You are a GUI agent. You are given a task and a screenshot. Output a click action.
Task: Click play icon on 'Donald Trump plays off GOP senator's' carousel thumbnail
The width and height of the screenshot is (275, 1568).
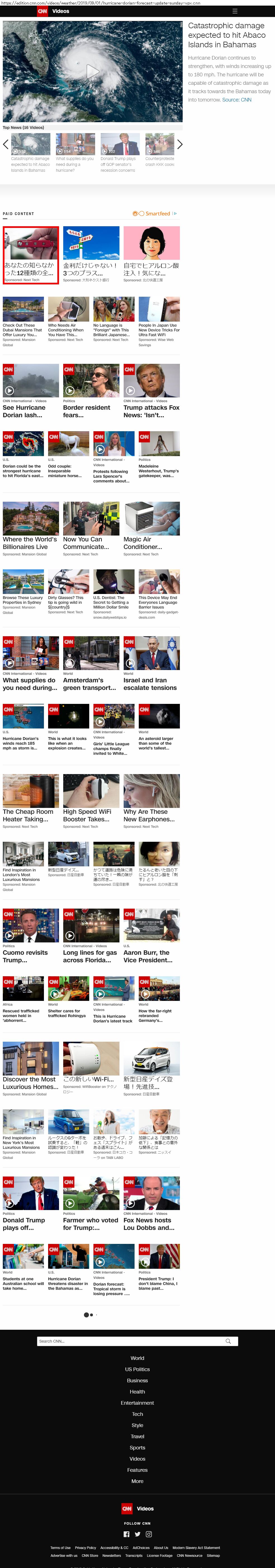(104, 151)
